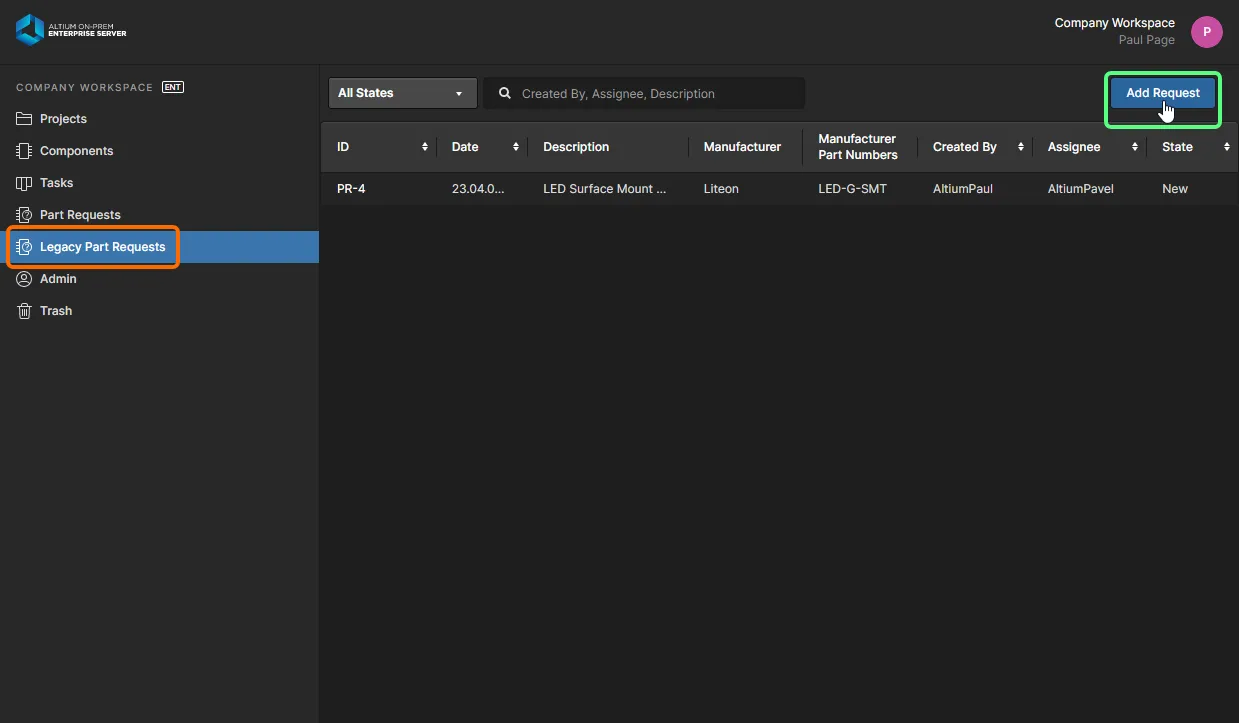Open the Trash section
This screenshot has width=1239, height=723.
click(x=56, y=311)
